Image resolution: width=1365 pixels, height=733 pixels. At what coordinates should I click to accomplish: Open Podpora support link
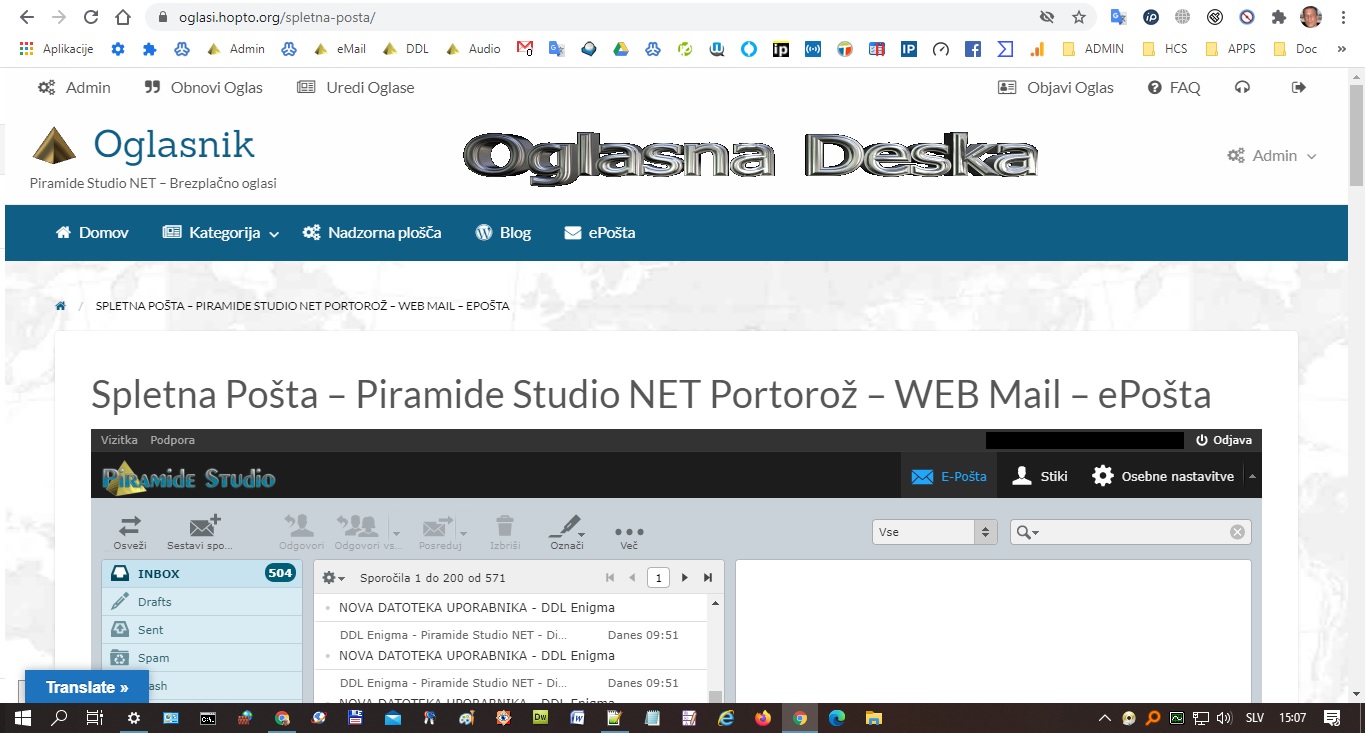coord(172,440)
